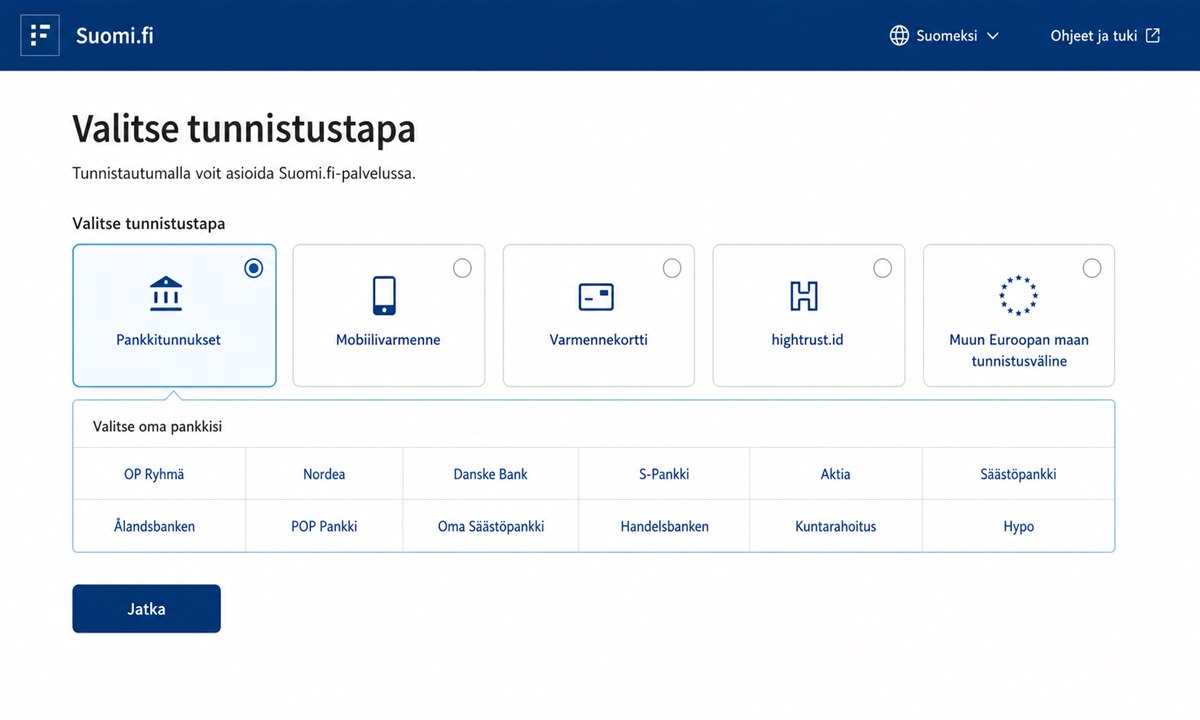Choose POP Pankki bank

tap(324, 526)
